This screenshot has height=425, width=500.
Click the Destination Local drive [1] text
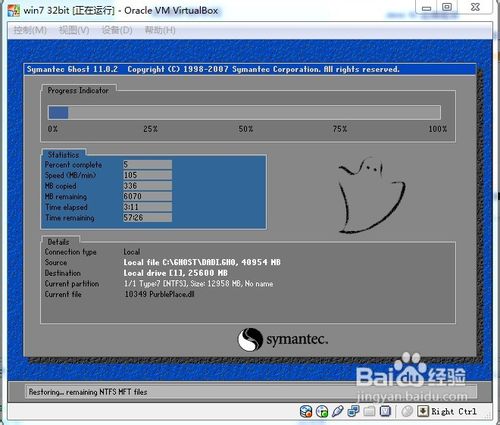tap(176, 273)
